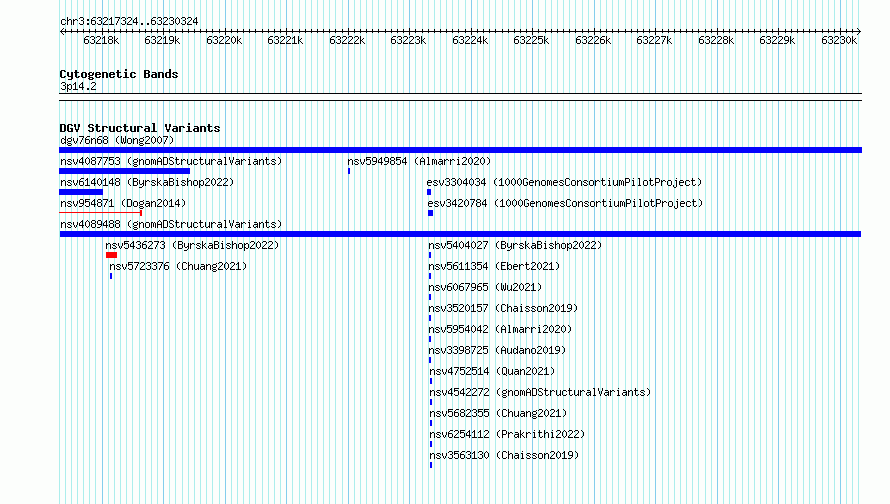
Task: Click the 63230k ruler tick label
Action: coord(839,40)
